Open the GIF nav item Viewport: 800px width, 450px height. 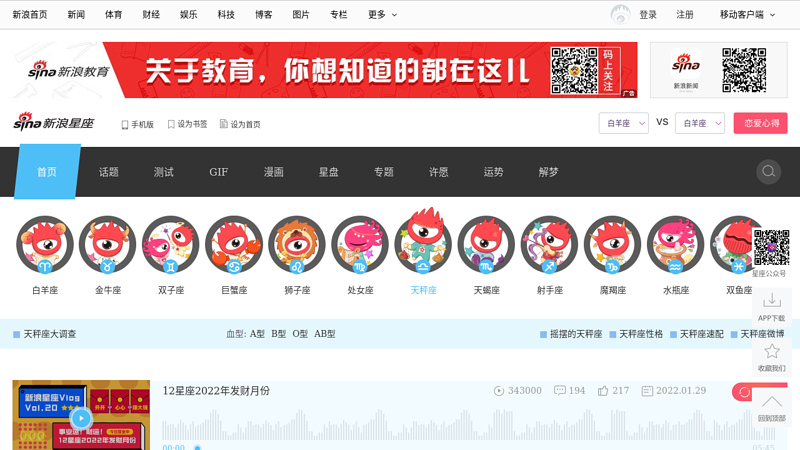coord(218,172)
